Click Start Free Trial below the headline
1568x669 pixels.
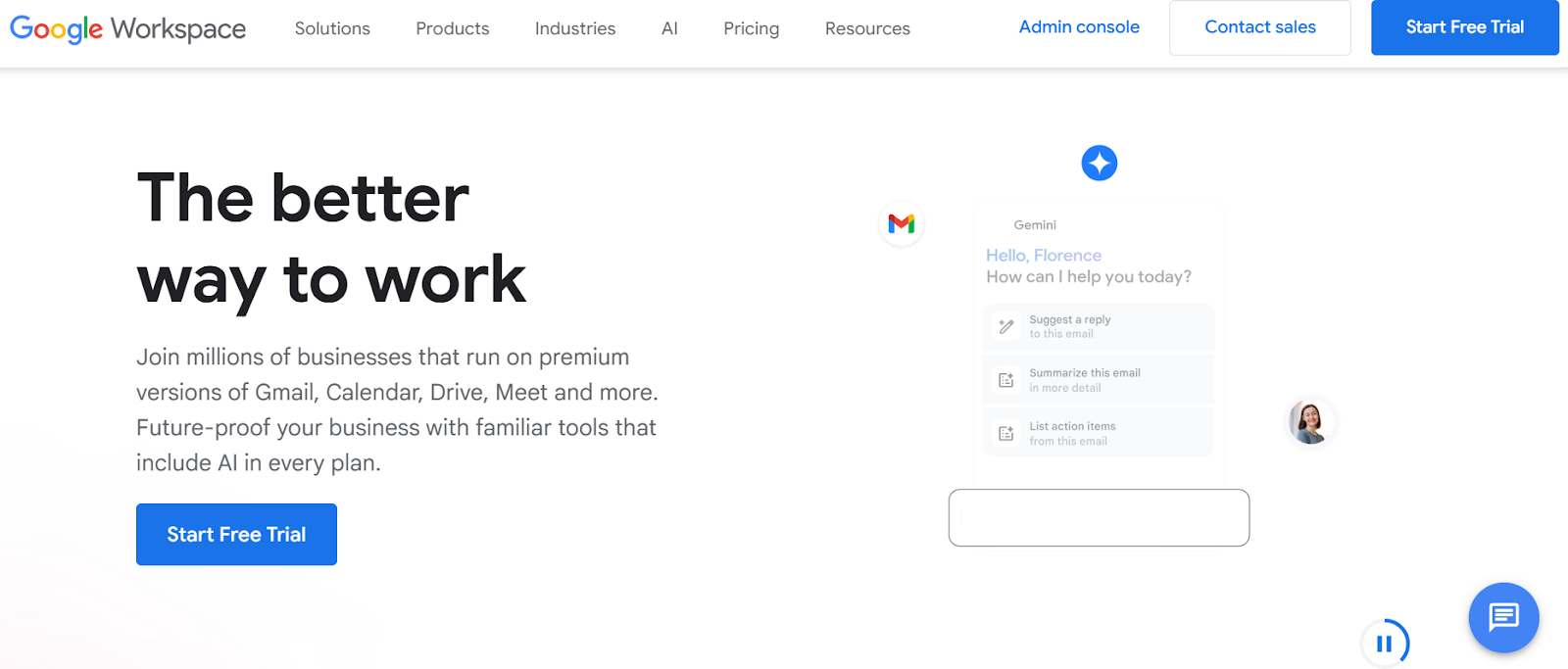pos(236,534)
